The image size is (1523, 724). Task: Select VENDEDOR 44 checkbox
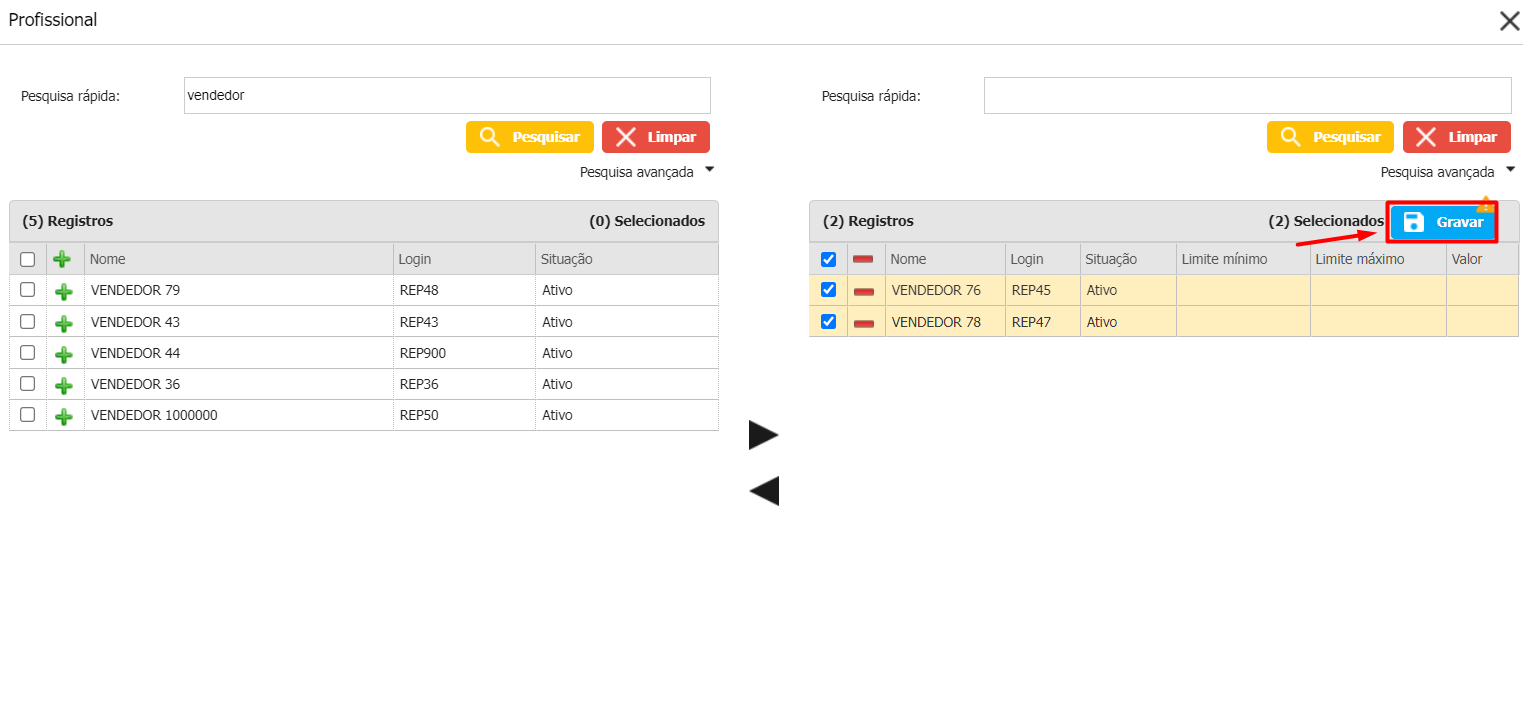point(28,352)
